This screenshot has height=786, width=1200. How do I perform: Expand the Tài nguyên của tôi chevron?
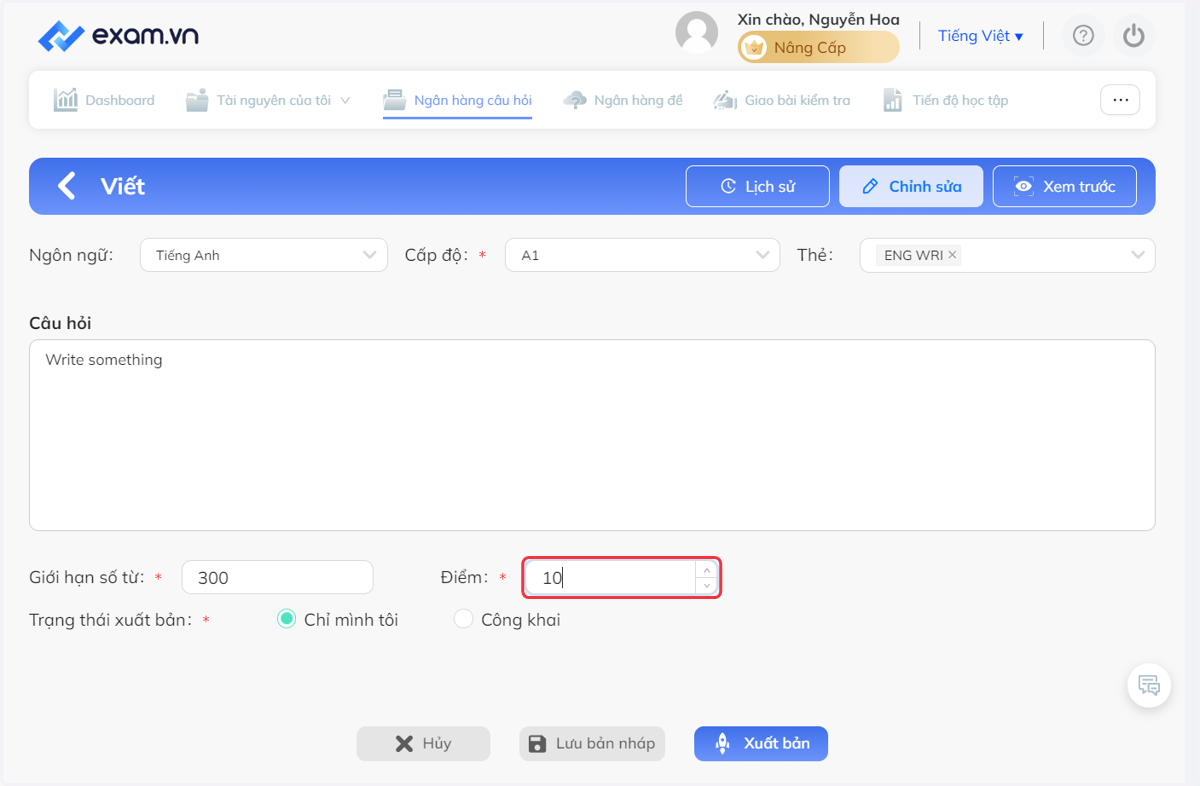click(x=346, y=100)
